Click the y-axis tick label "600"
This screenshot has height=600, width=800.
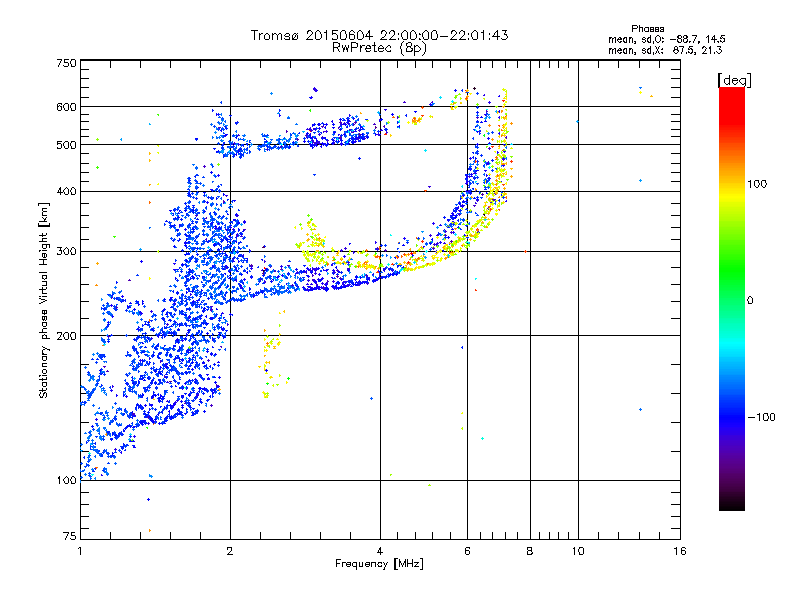point(67,107)
